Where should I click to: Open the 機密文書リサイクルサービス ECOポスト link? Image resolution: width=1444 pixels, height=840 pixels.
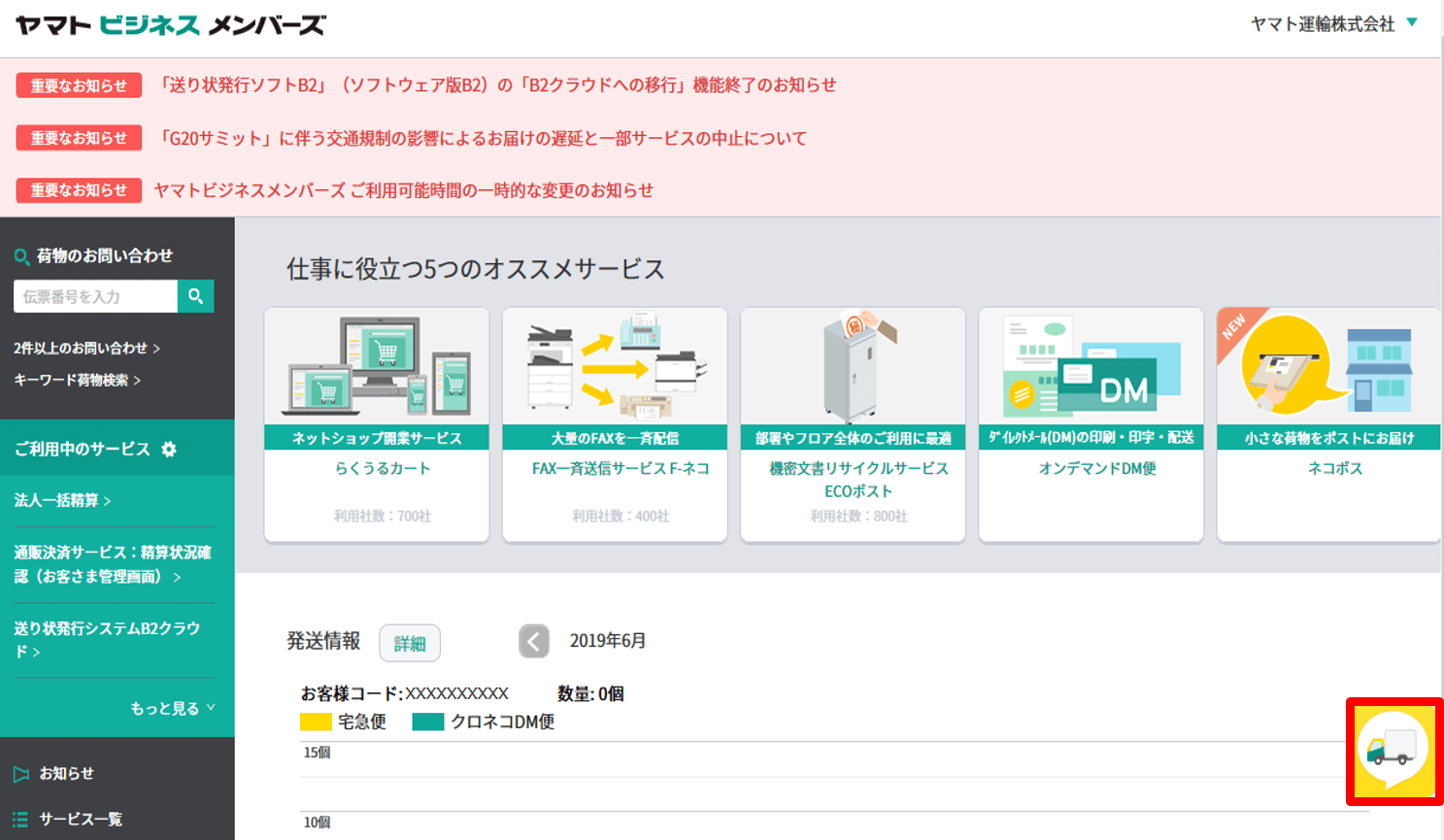point(858,480)
